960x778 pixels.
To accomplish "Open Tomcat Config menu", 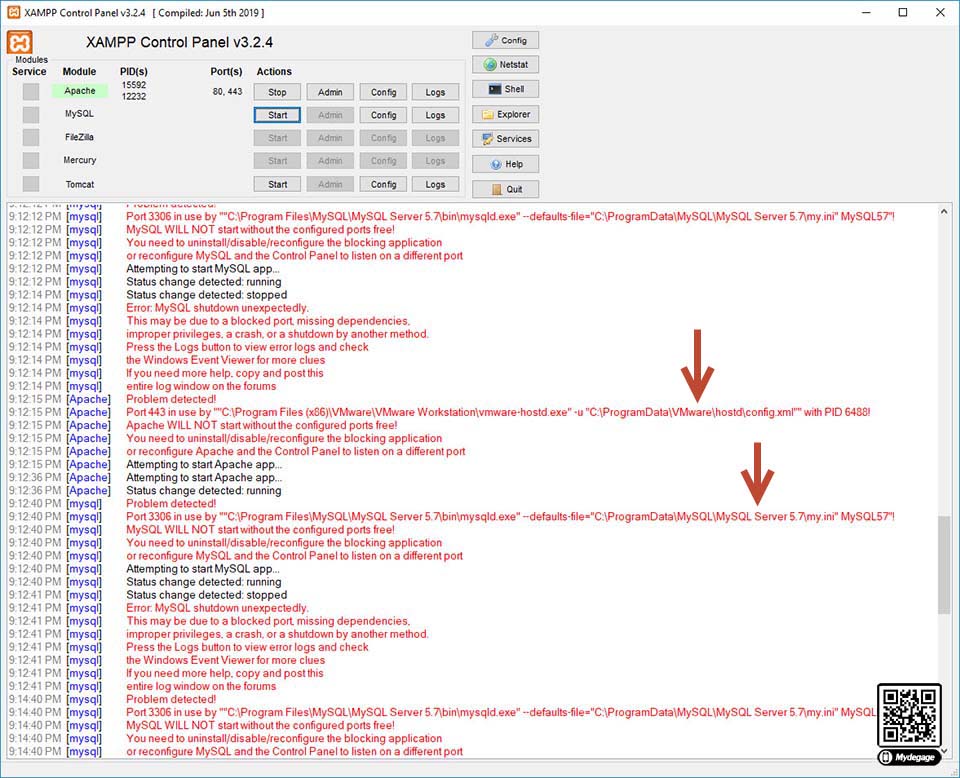I will tap(383, 184).
